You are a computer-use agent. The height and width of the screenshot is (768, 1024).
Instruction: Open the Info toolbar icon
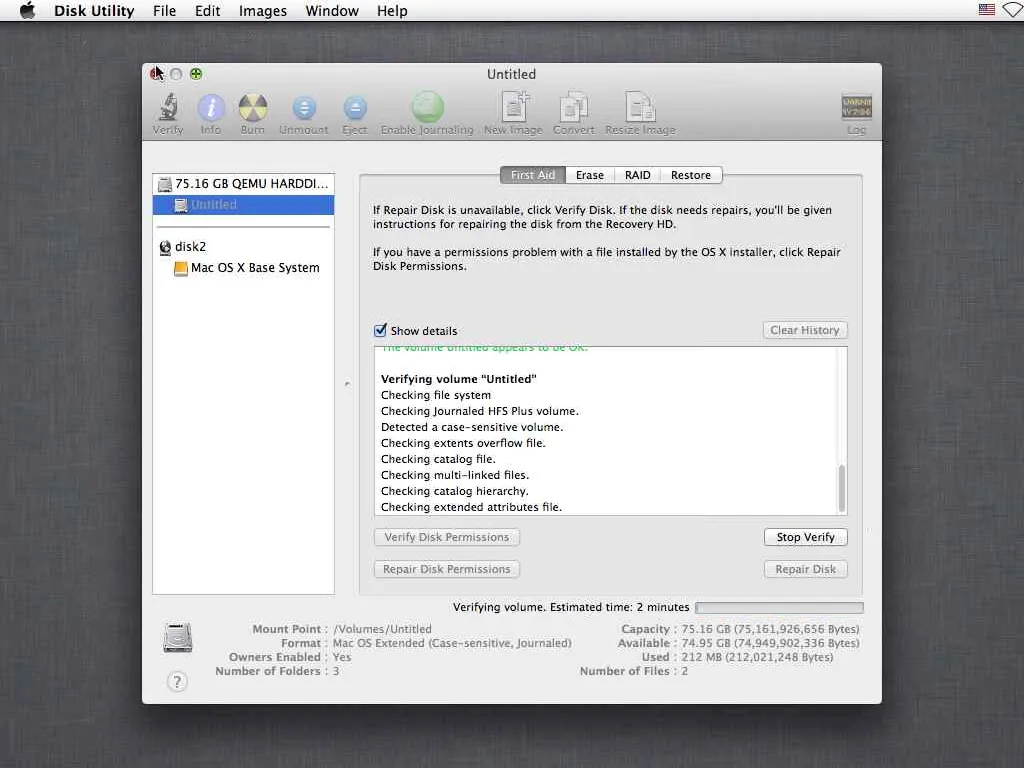210,108
